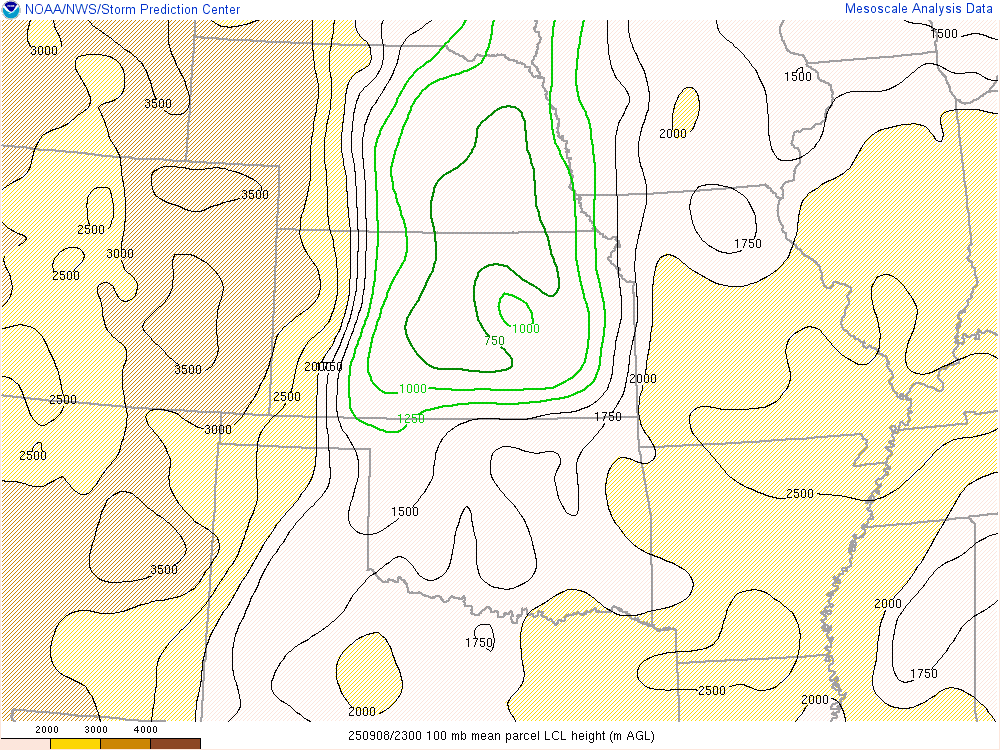Select the pale pink legend color swatch
This screenshot has width=1000, height=750.
pyautogui.click(x=25, y=743)
